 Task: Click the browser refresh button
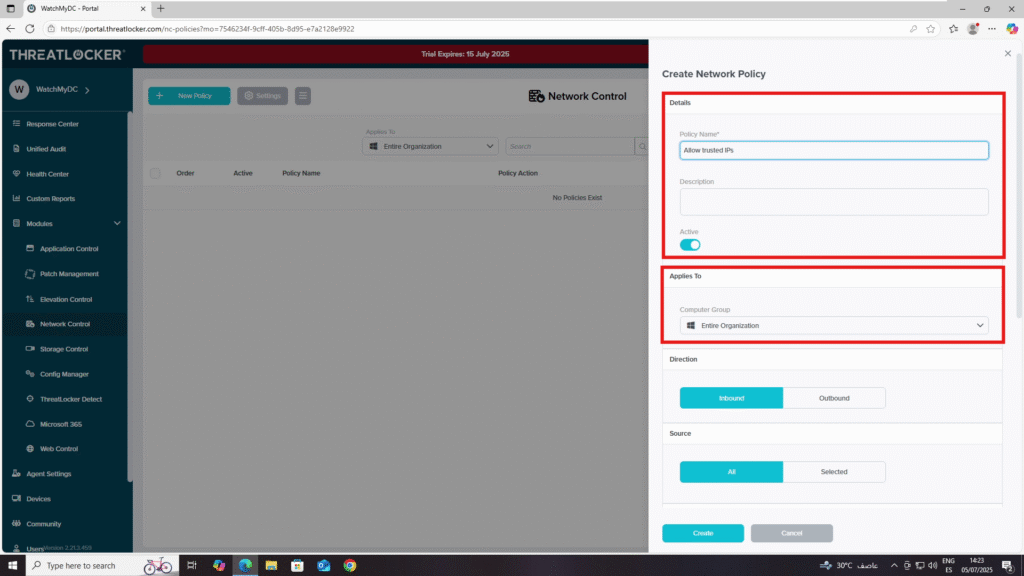pyautogui.click(x=29, y=29)
